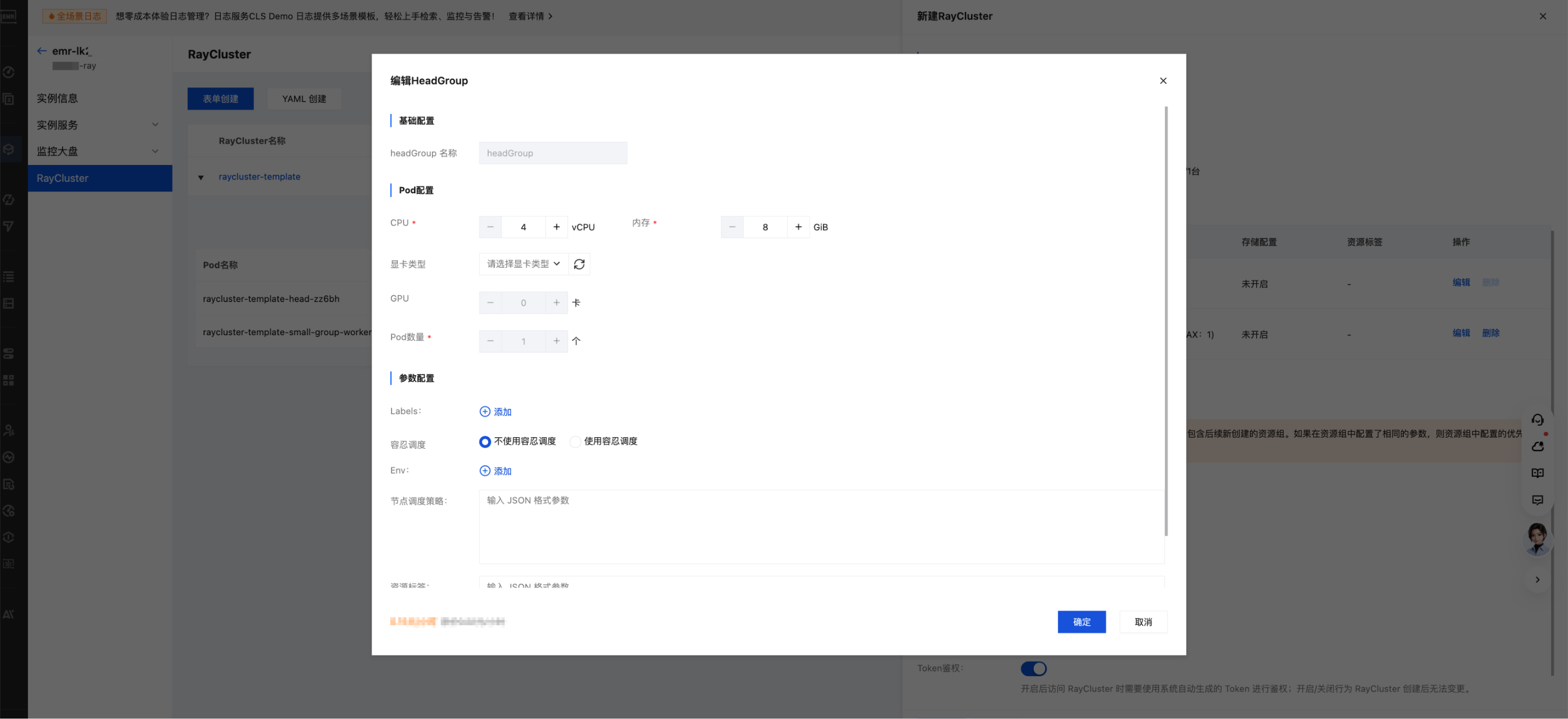Click pod raycluster-template-head-zz6bh

pyautogui.click(x=271, y=298)
